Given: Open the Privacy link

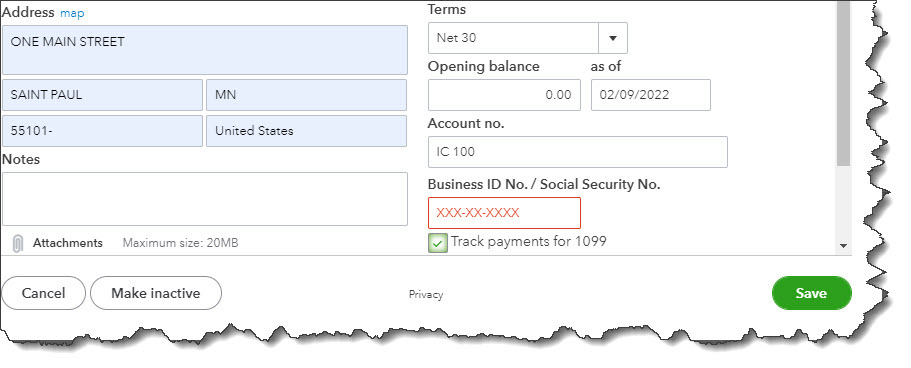Looking at the screenshot, I should 426,295.
